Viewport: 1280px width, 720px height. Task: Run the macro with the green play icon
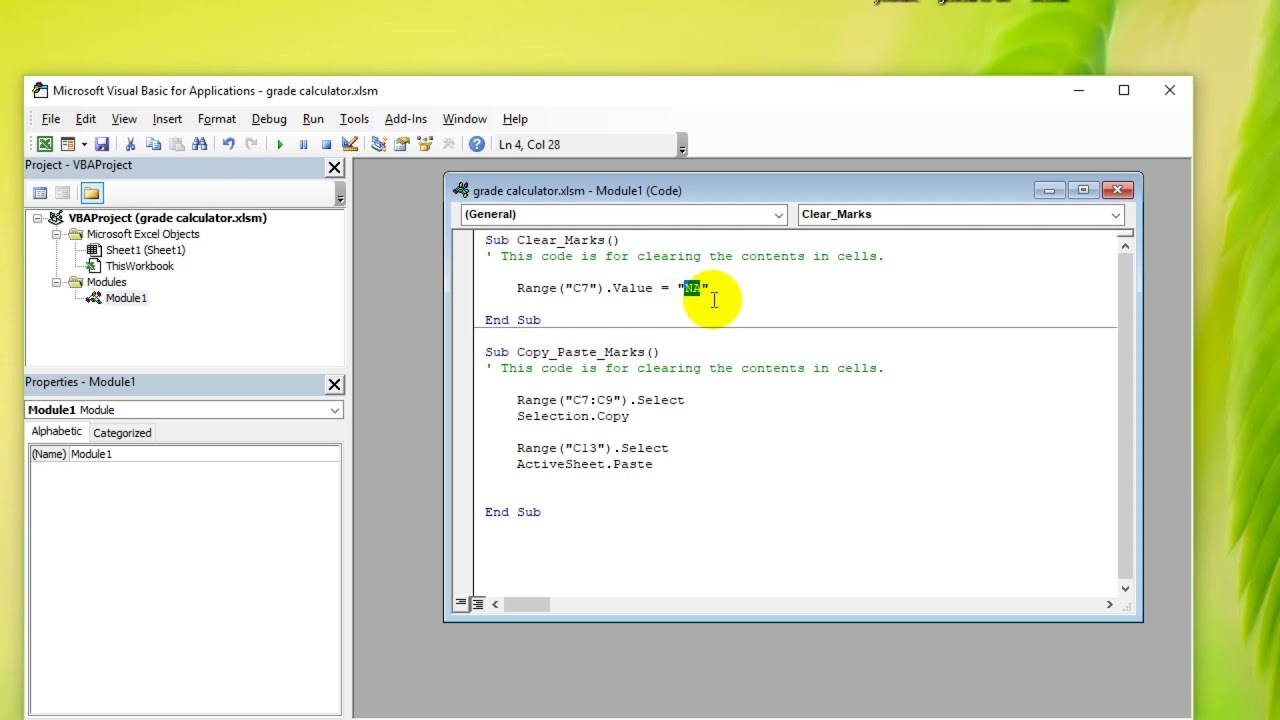tap(280, 144)
